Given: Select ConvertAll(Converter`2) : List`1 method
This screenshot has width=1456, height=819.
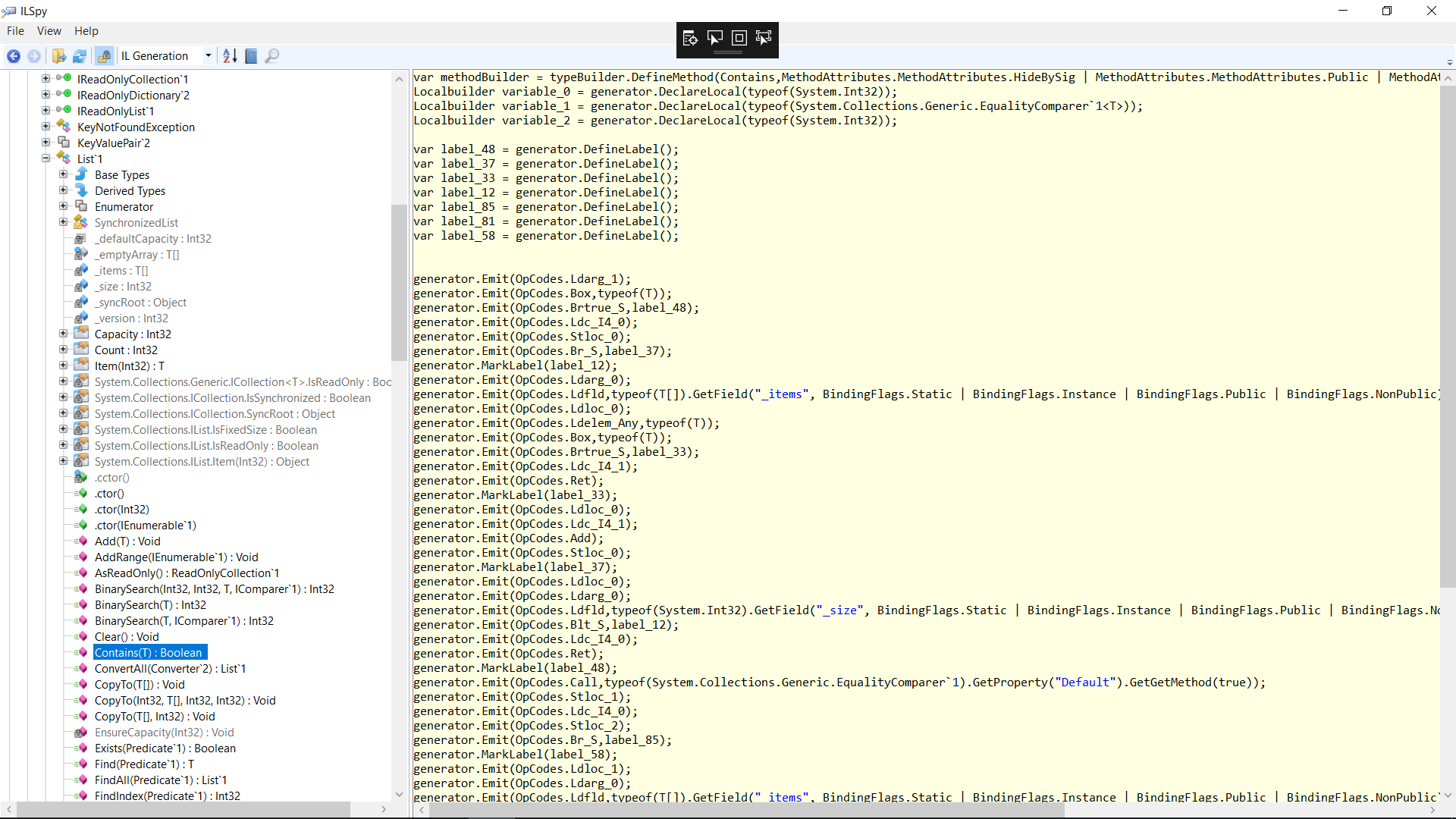Looking at the screenshot, I should click(x=170, y=669).
